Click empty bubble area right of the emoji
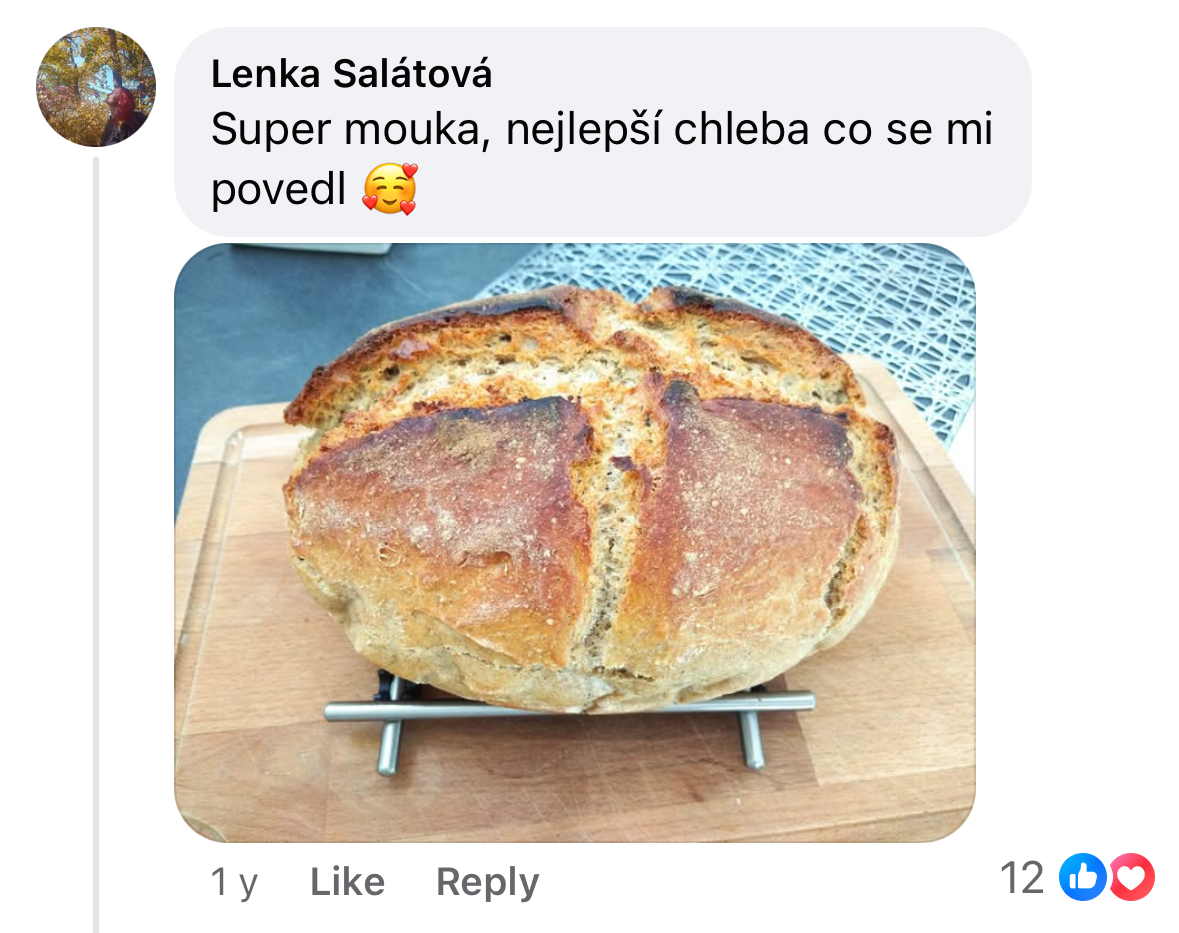Screen dimensions: 1179x933 (x=714, y=189)
